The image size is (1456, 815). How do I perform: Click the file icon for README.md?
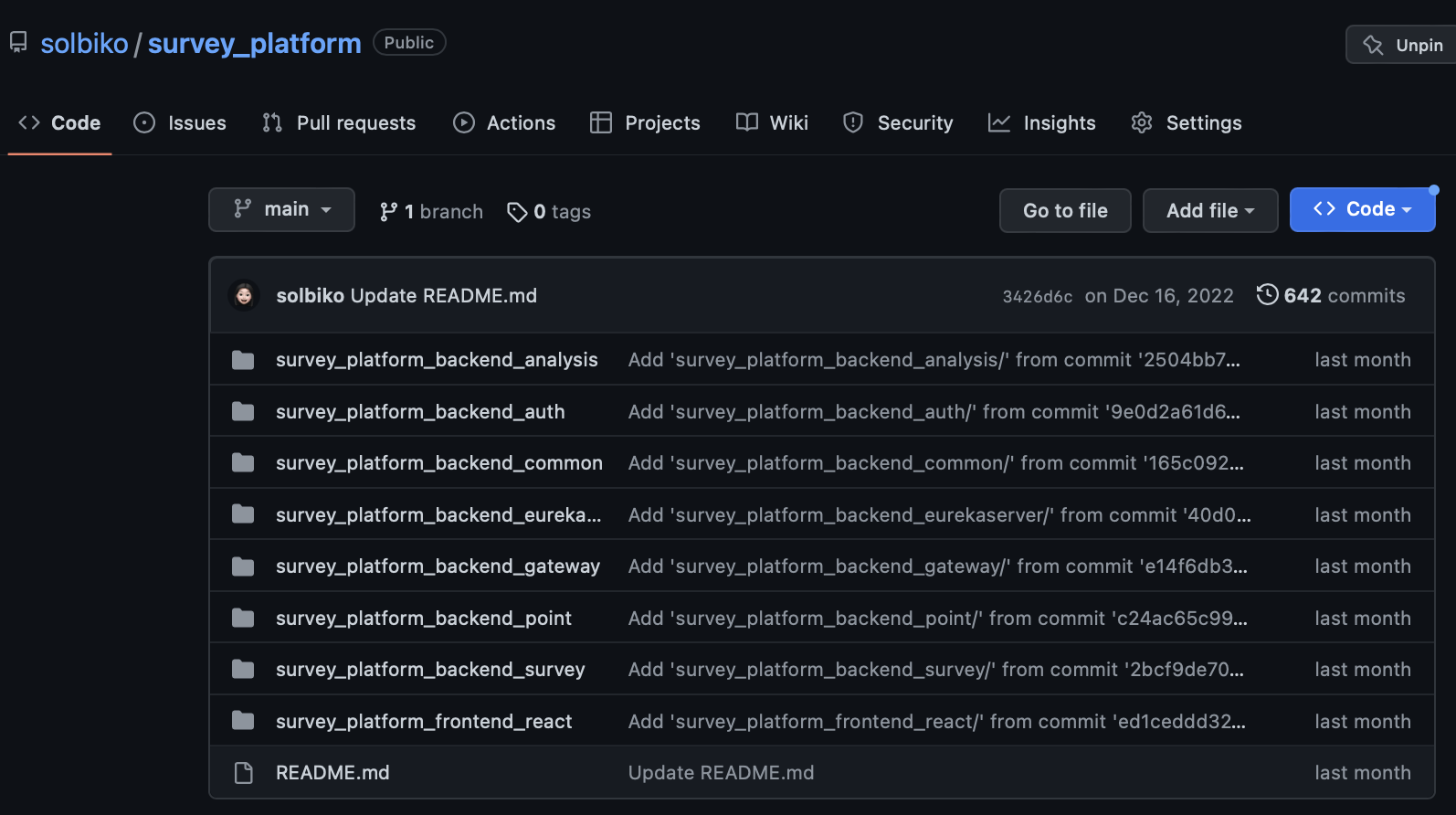[x=243, y=773]
